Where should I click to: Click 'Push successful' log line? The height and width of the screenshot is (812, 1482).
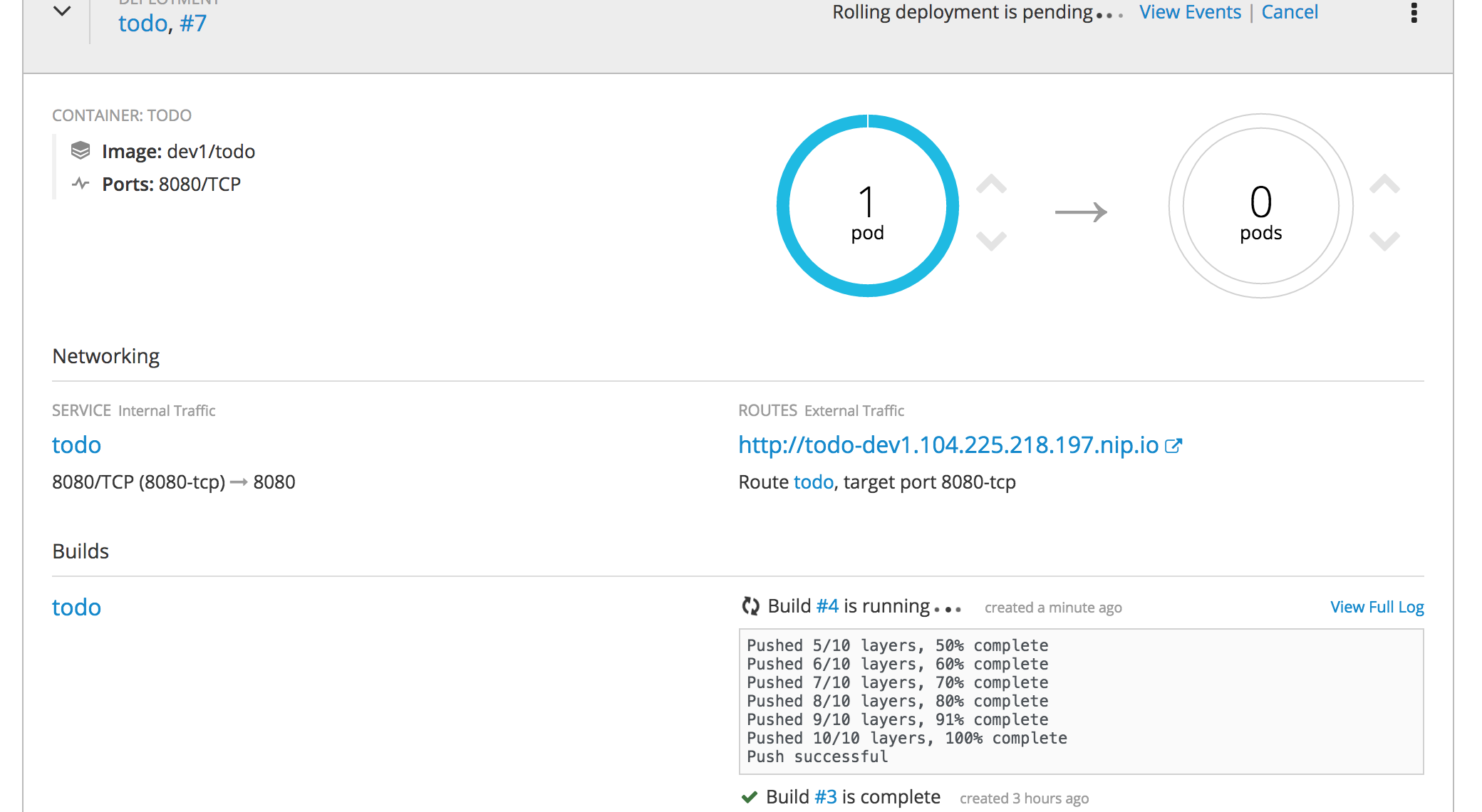click(817, 756)
